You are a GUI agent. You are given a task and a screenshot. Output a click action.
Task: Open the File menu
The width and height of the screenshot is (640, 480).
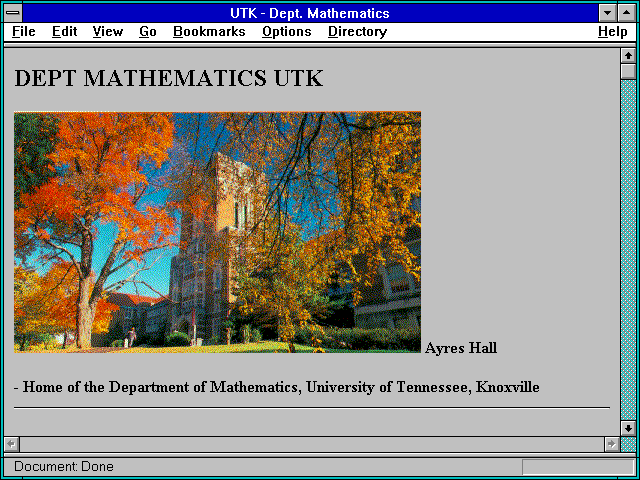(24, 32)
